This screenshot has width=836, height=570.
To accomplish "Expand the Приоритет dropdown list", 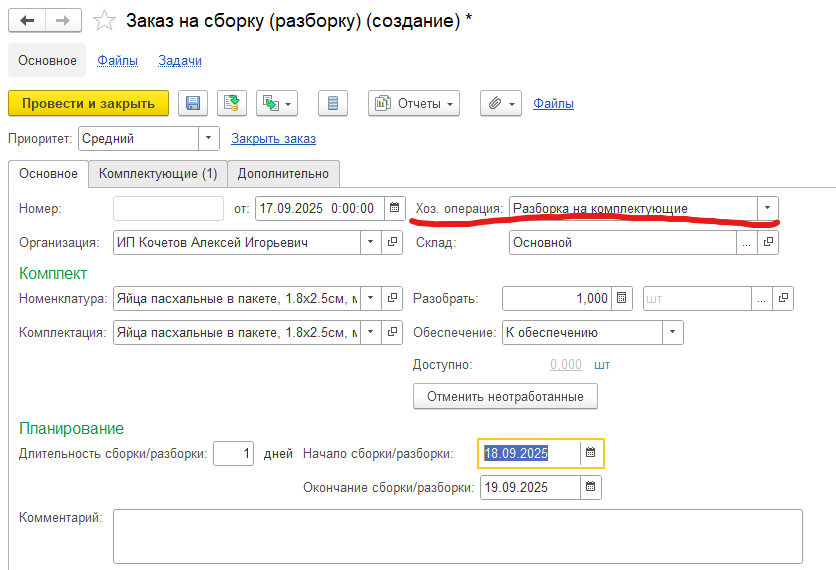I will tap(208, 139).
